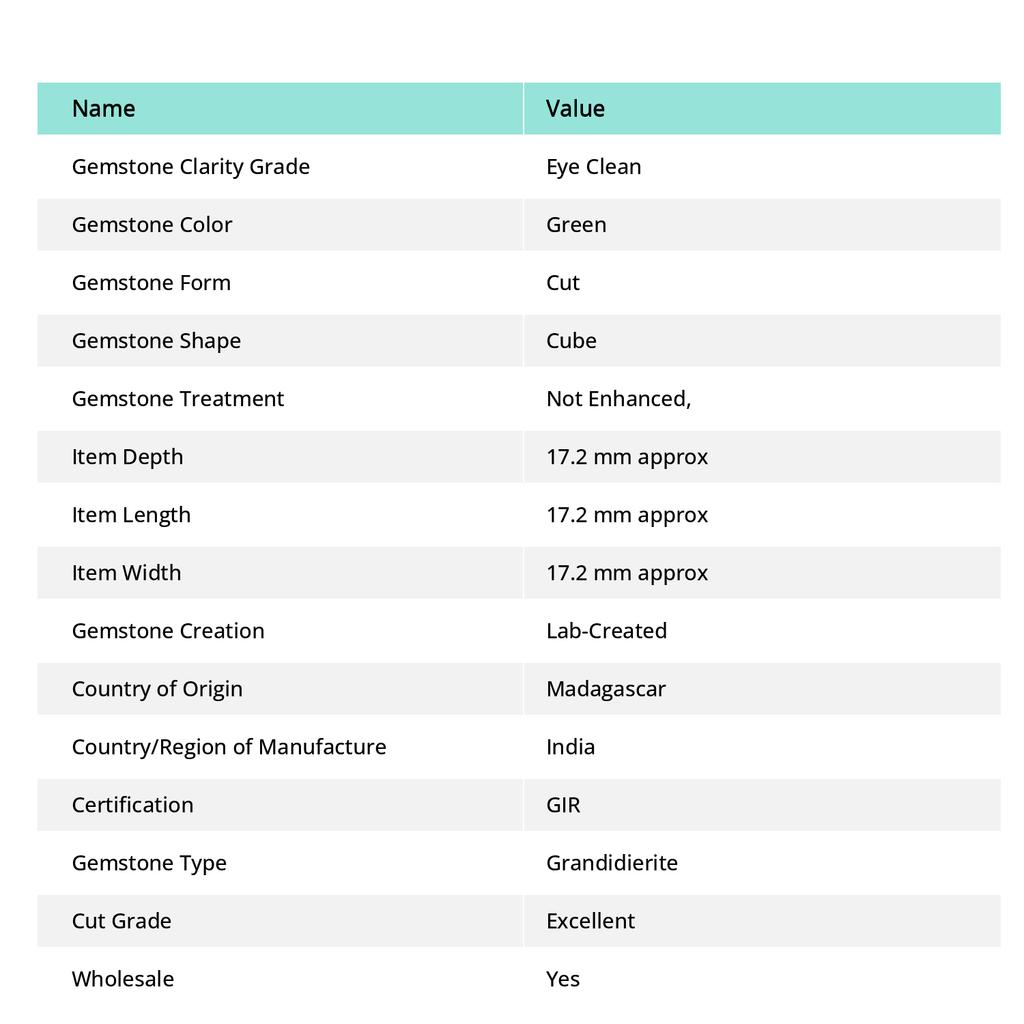
Task: Click the GIR certification value
Action: coord(563,805)
